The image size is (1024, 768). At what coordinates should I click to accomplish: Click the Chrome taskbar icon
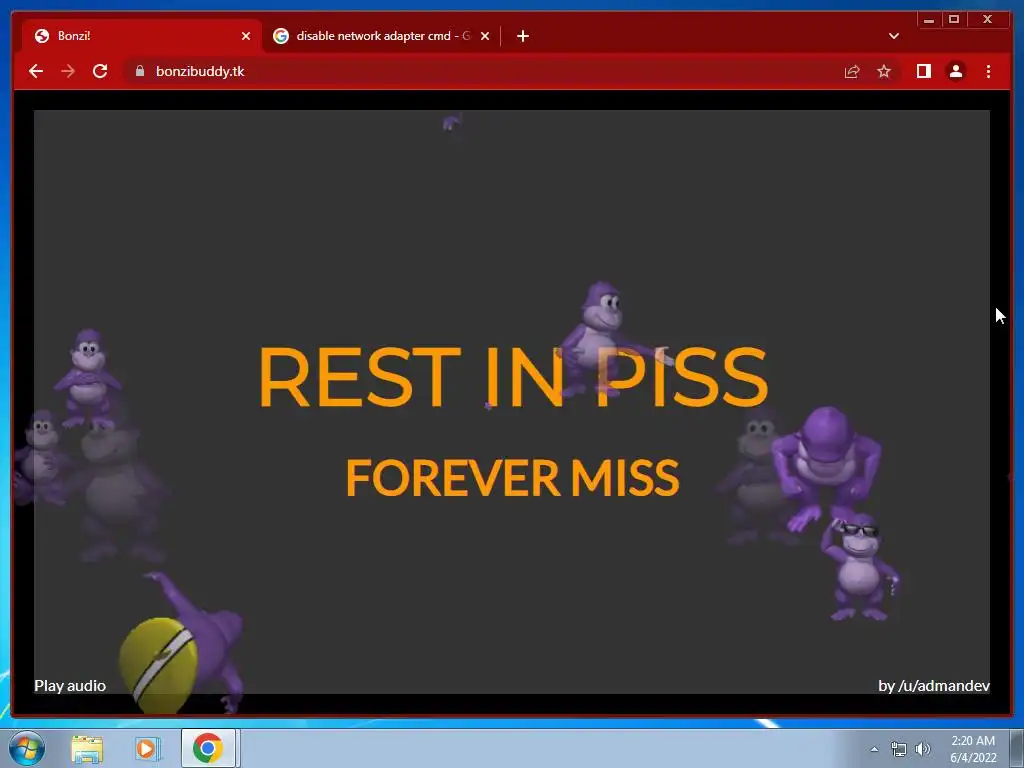click(208, 748)
